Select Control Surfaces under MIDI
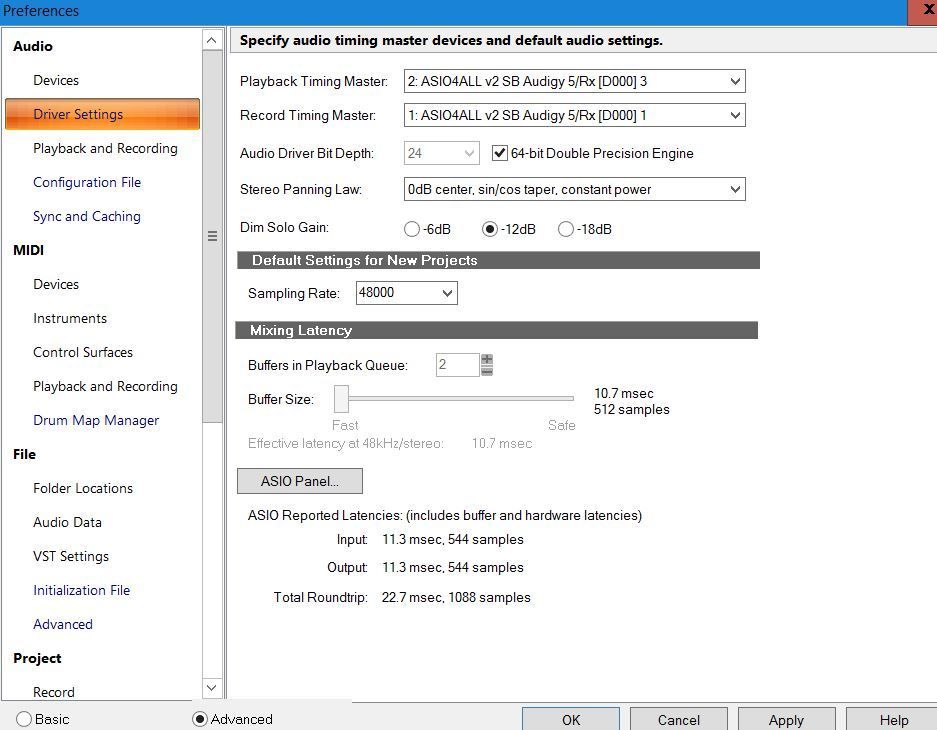This screenshot has height=730, width=937. pyautogui.click(x=83, y=352)
